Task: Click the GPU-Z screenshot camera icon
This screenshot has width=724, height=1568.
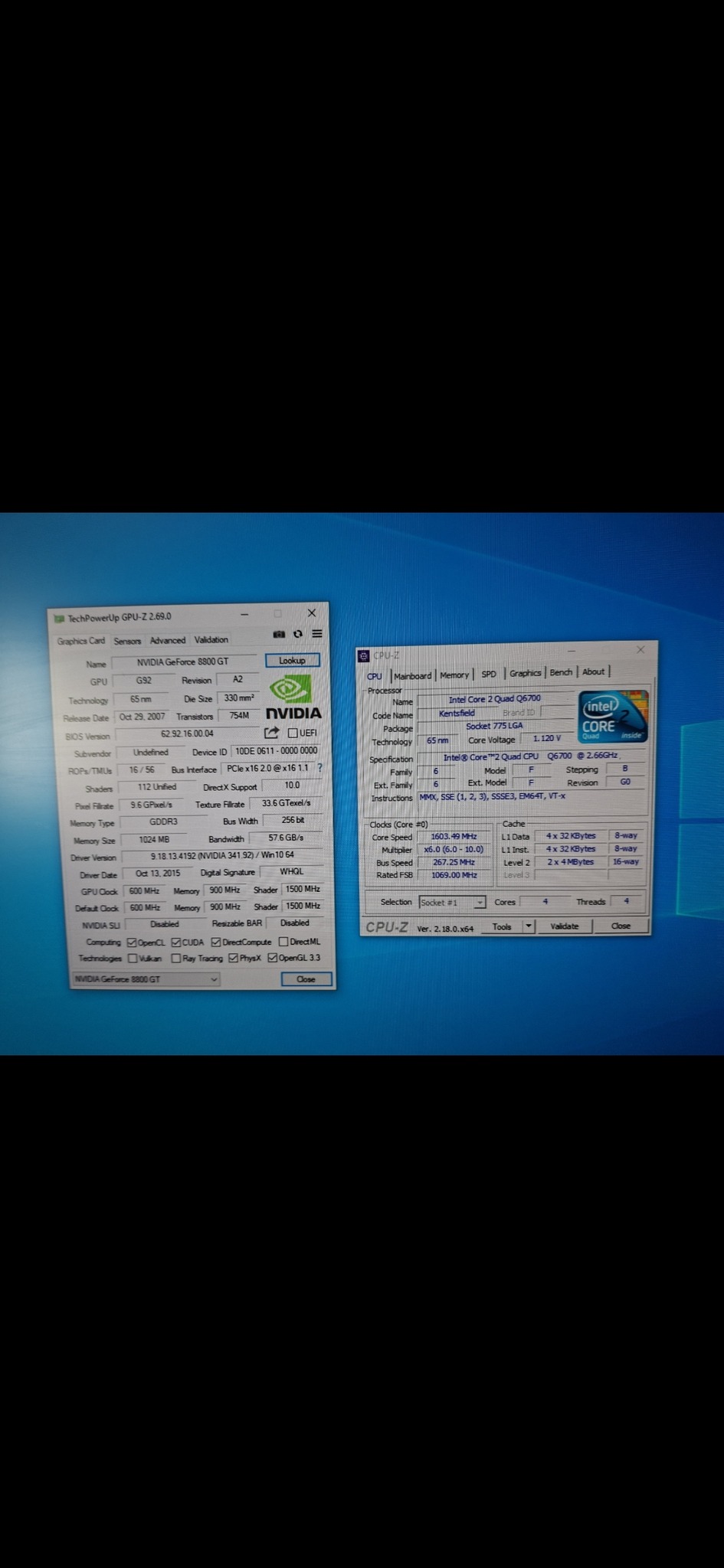Action: click(x=279, y=634)
